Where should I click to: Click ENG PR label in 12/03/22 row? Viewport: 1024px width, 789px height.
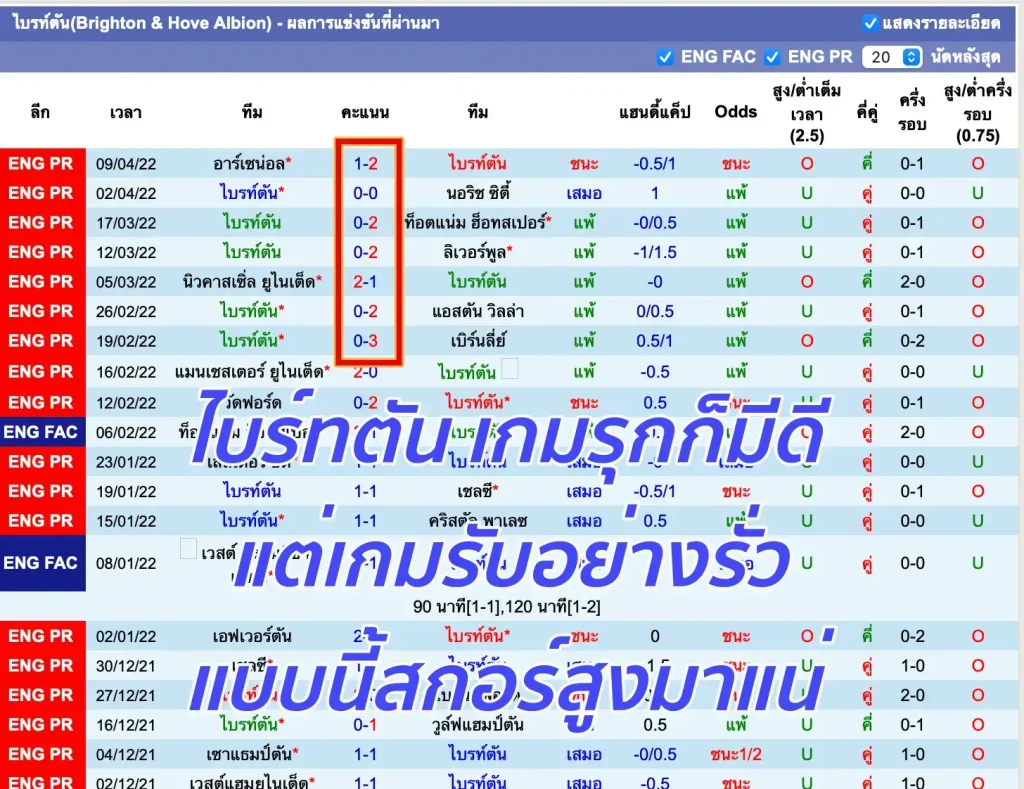click(x=42, y=252)
